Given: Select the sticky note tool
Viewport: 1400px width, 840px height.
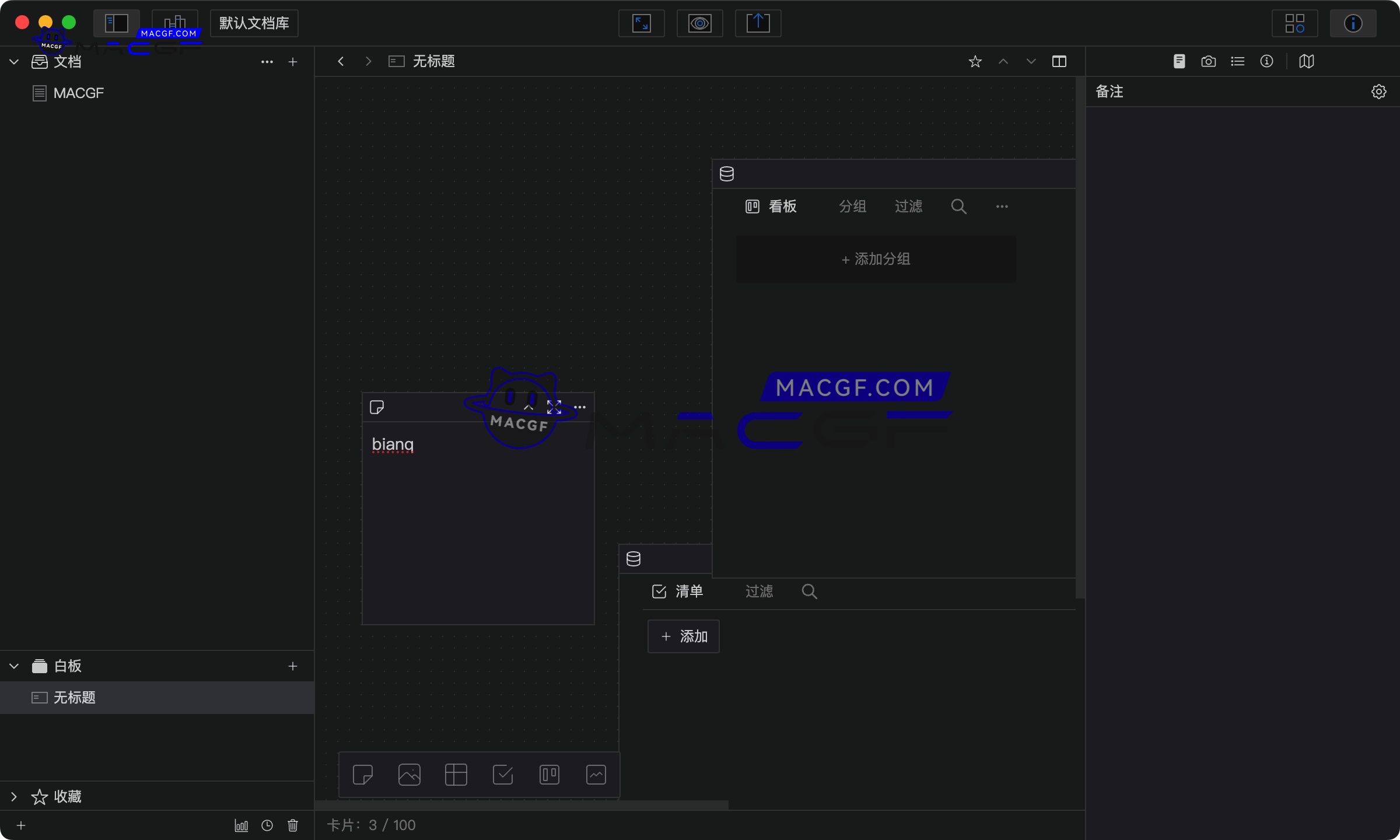Looking at the screenshot, I should point(363,775).
